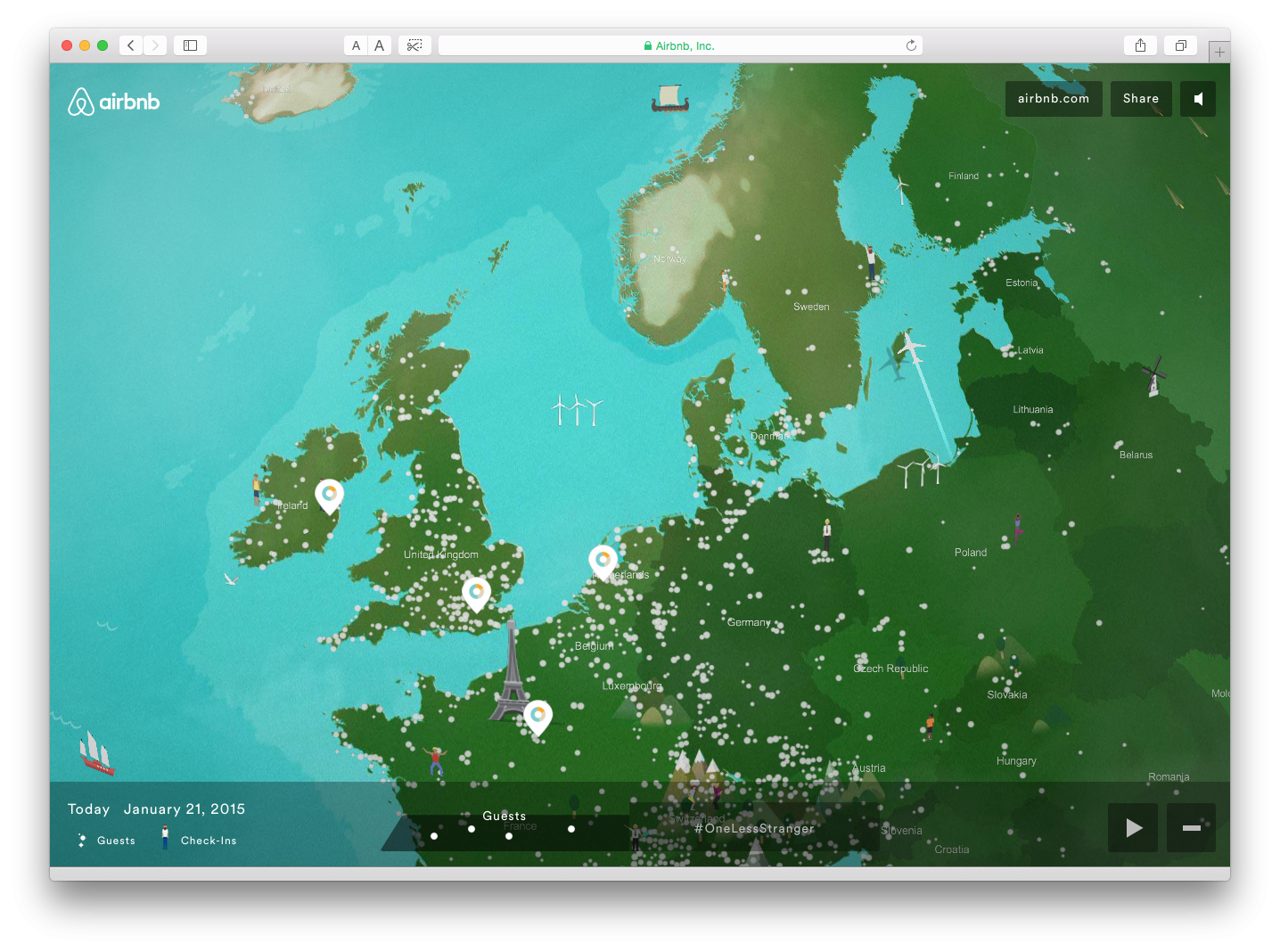The width and height of the screenshot is (1280, 952).
Task: Focus the Airbnb, Inc. address bar
Action: [x=680, y=45]
